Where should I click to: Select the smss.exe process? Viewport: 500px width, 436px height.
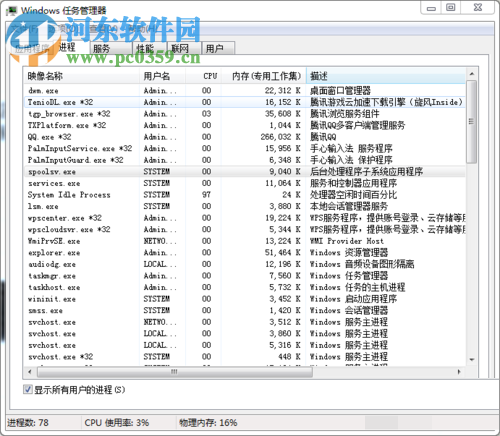(245, 311)
